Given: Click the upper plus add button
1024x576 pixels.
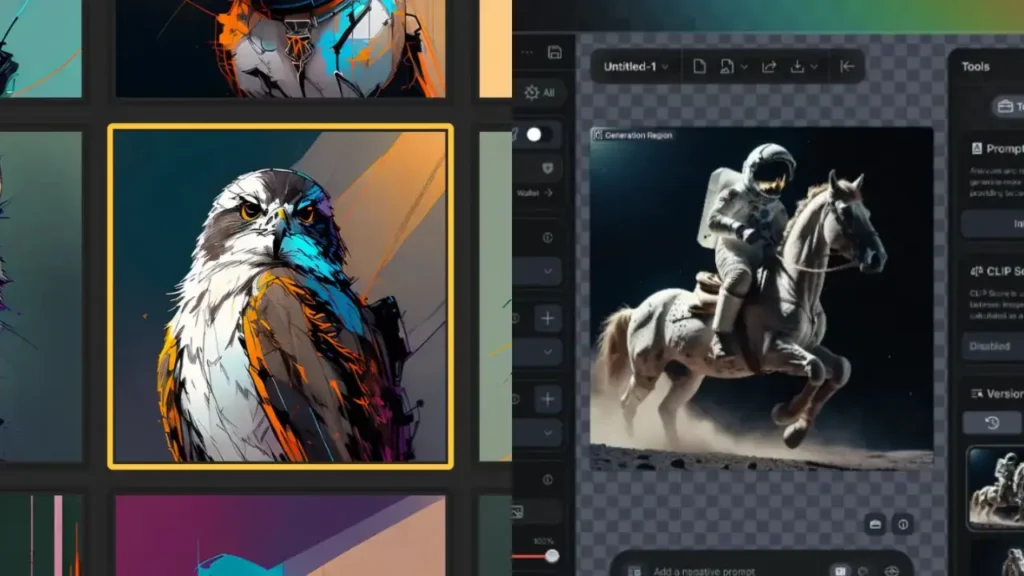Looking at the screenshot, I should [548, 319].
